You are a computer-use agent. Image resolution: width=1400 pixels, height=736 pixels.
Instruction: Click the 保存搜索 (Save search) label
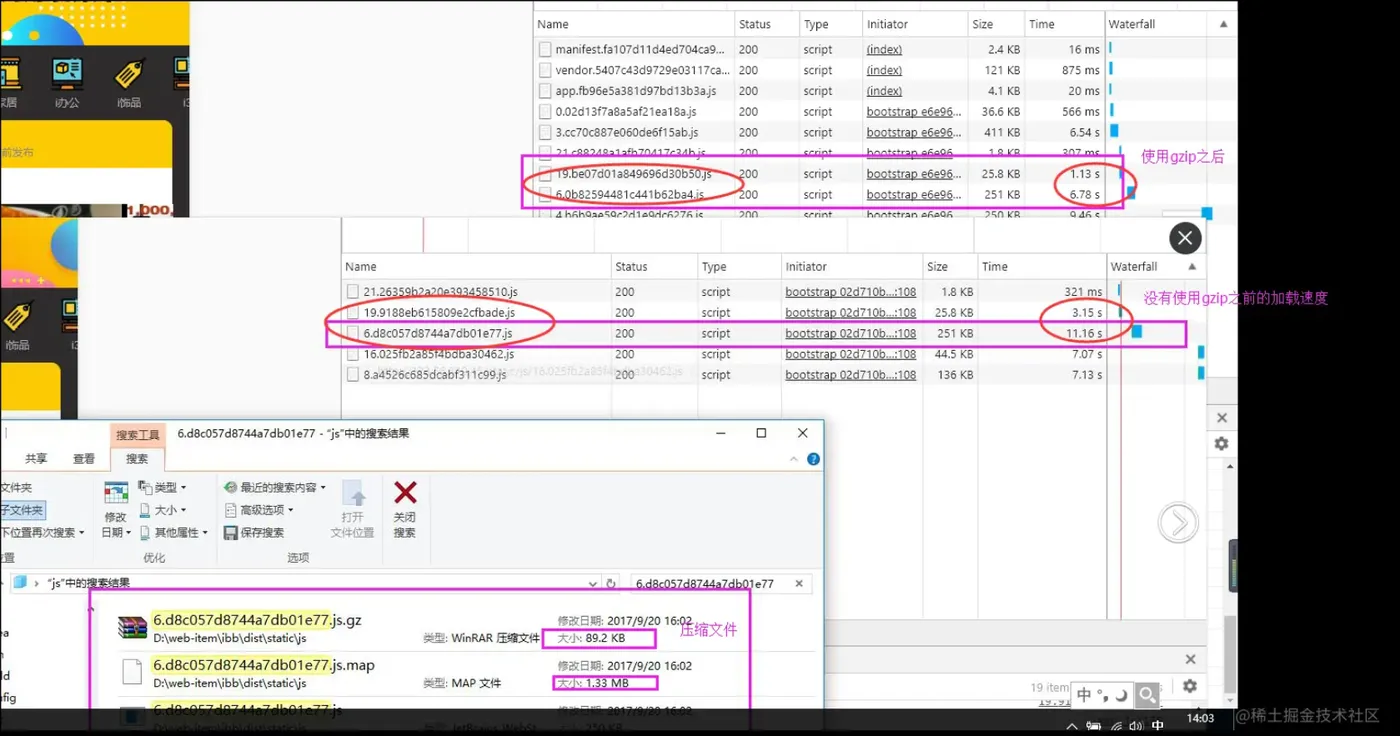[262, 533]
